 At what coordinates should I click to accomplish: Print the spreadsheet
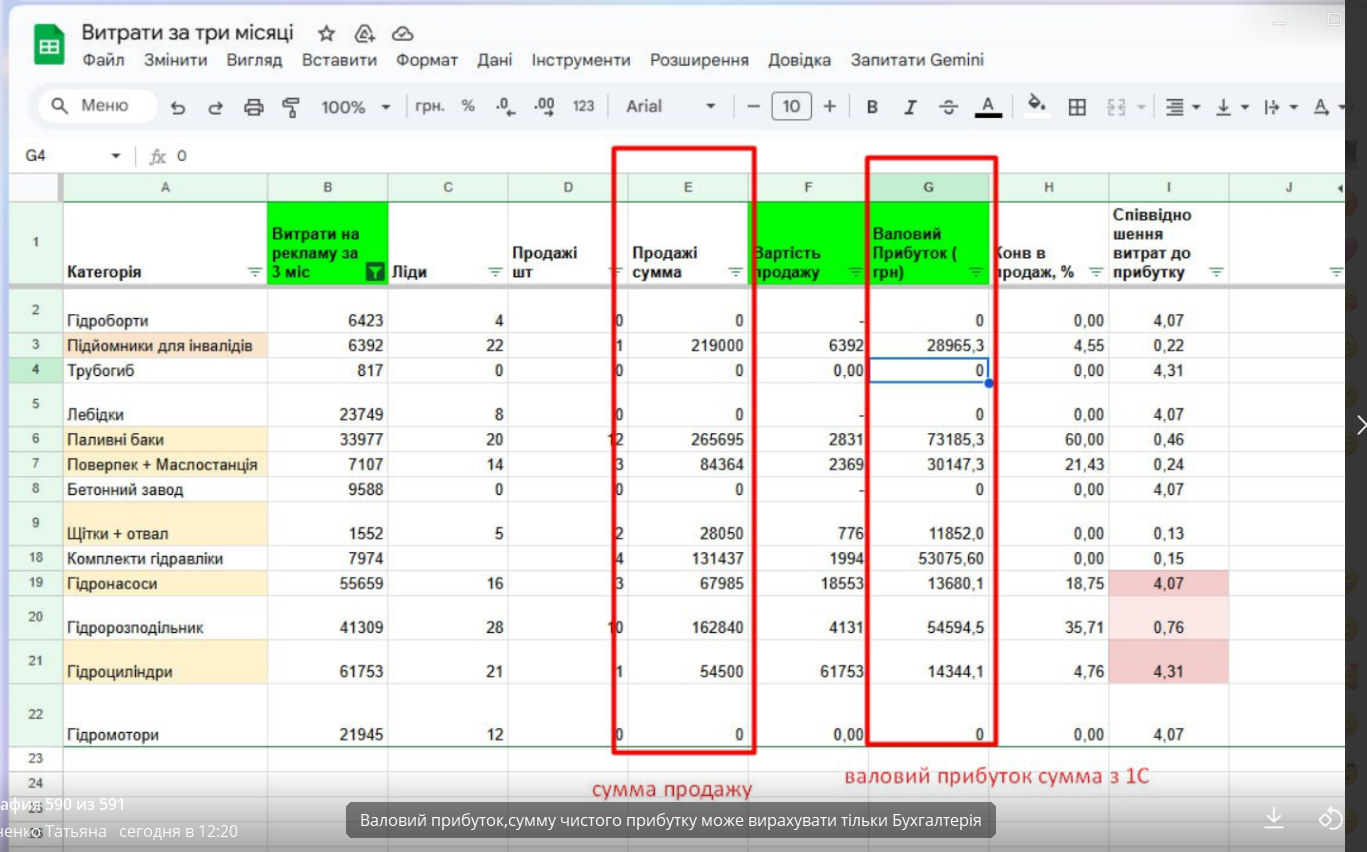click(x=254, y=107)
